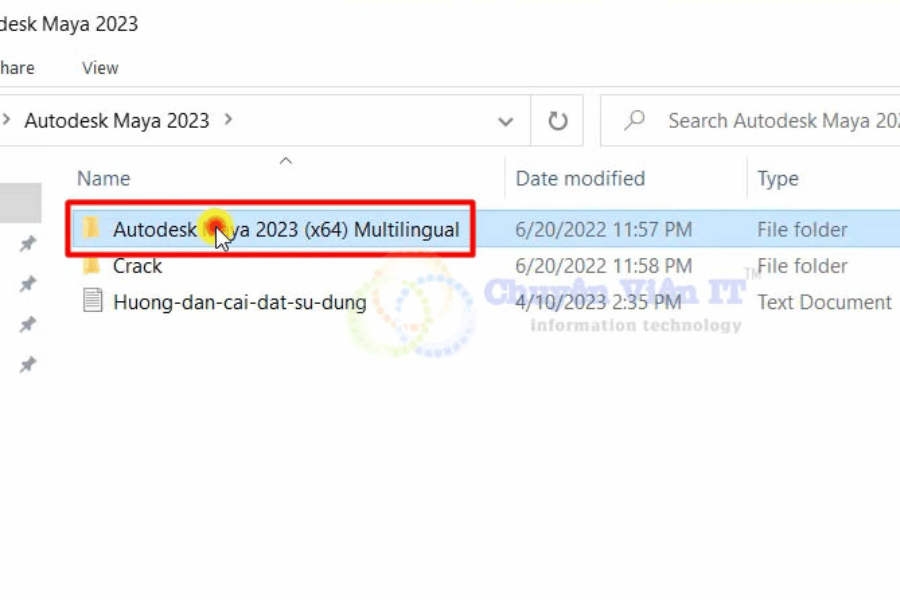Click the Autodesk Maya 2023 breadcrumb segment

pos(116,121)
